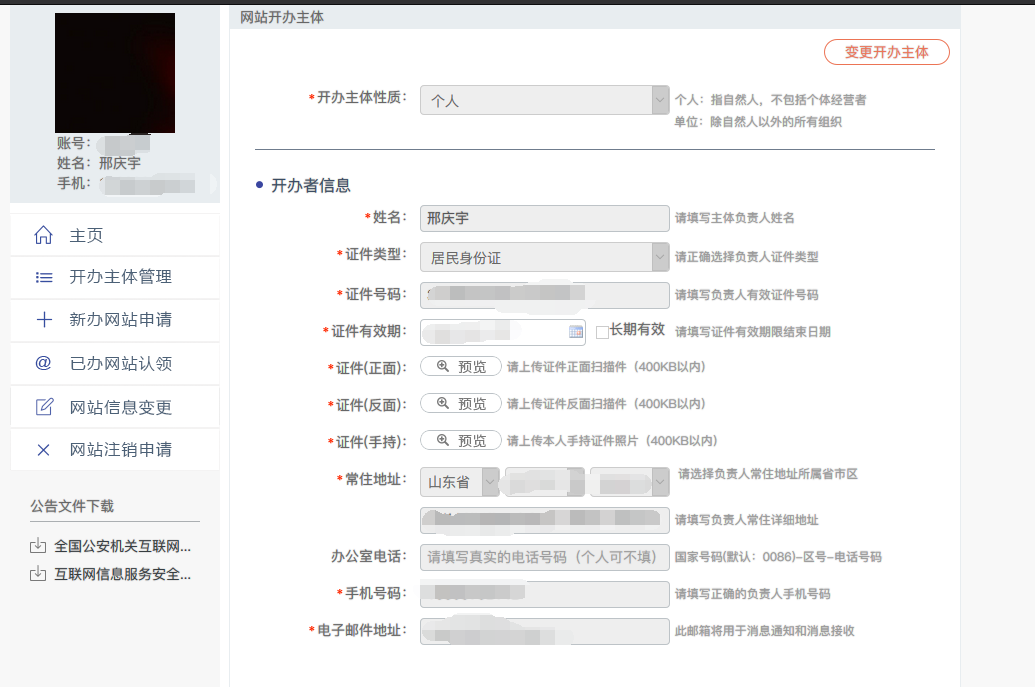Click the 姓名 input field containing 邢庆宇

pos(545,218)
